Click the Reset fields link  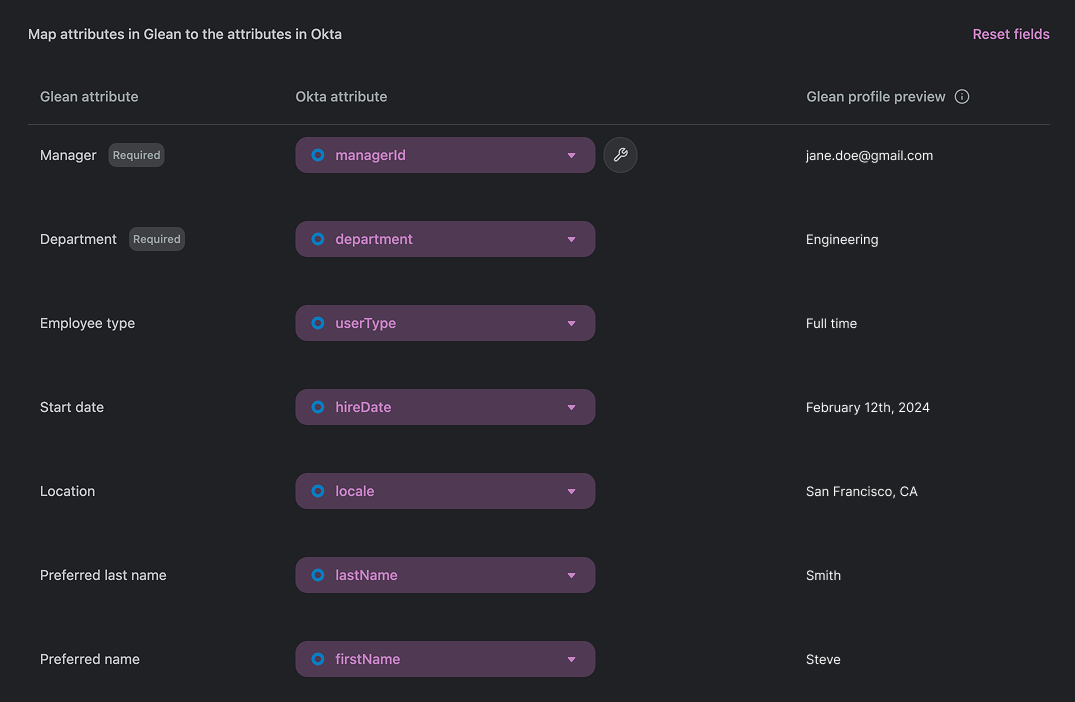click(1011, 33)
